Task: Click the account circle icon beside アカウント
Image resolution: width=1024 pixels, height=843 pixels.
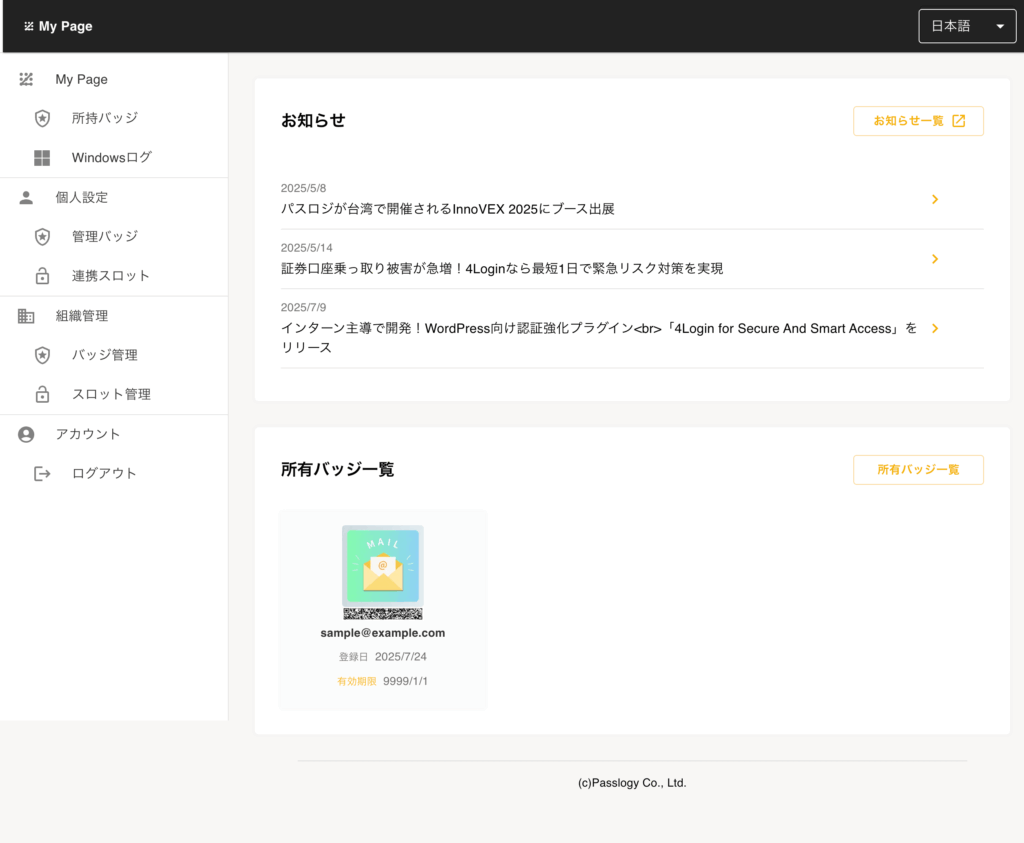Action: [26, 434]
